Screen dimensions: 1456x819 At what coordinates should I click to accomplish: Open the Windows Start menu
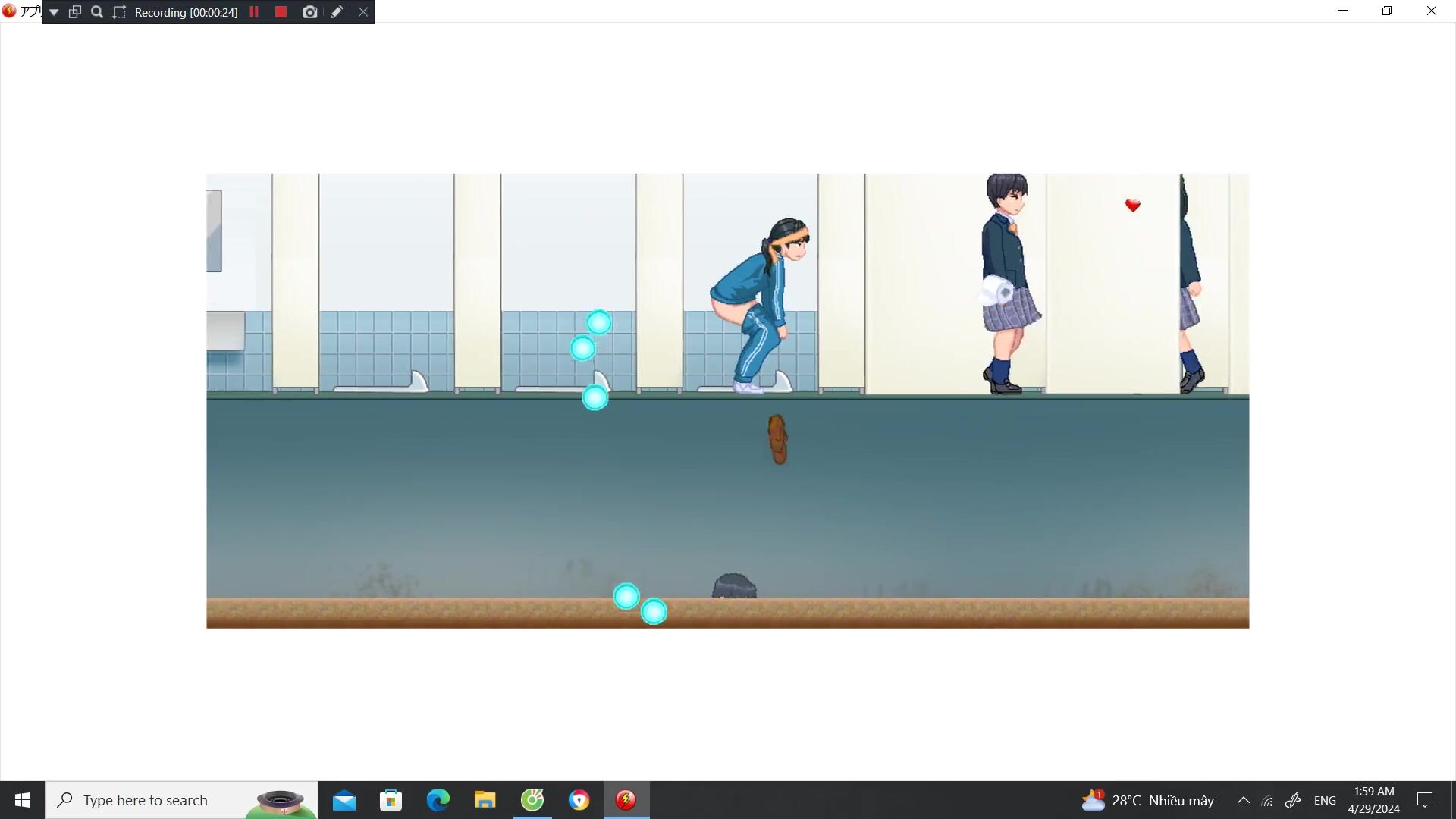point(23,800)
